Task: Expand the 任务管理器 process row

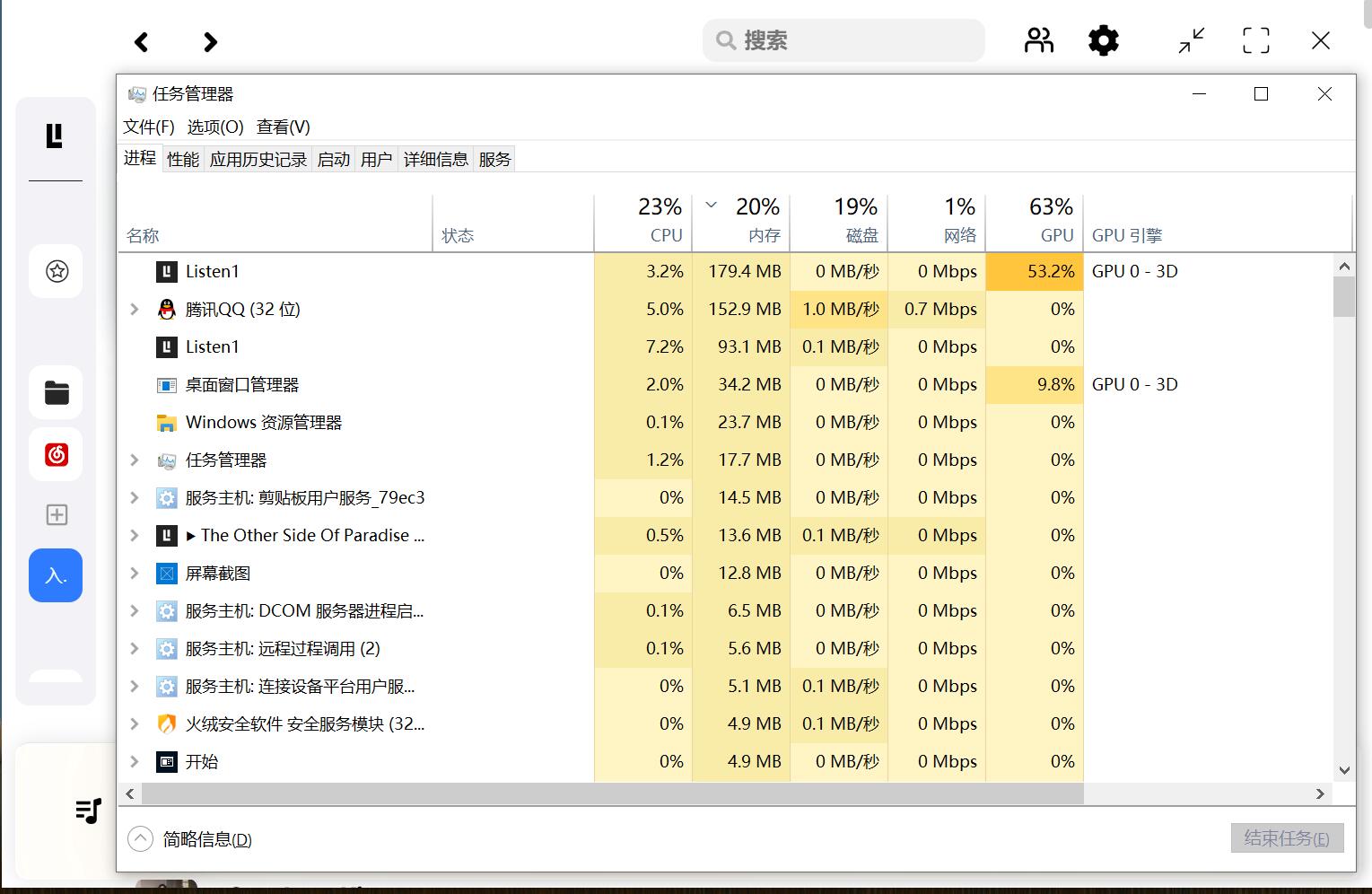Action: 135,460
